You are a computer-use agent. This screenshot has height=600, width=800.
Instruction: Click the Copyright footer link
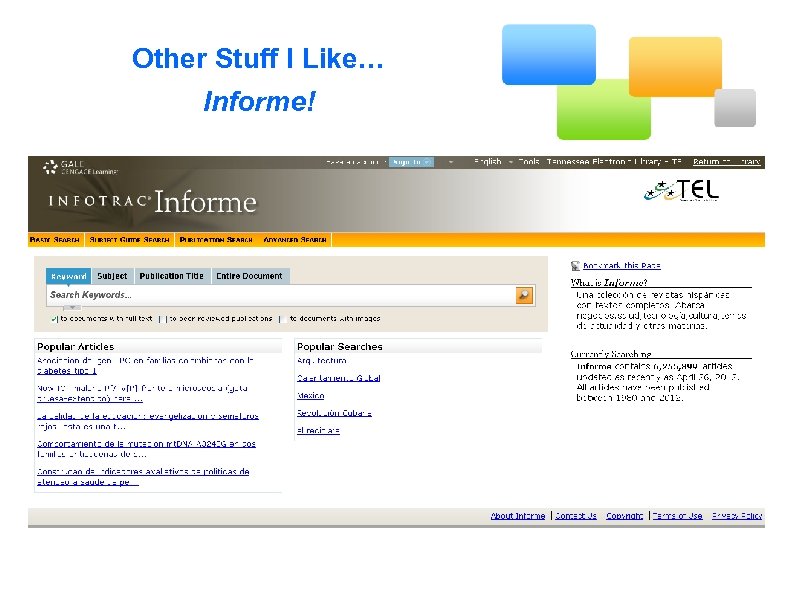(x=624, y=516)
